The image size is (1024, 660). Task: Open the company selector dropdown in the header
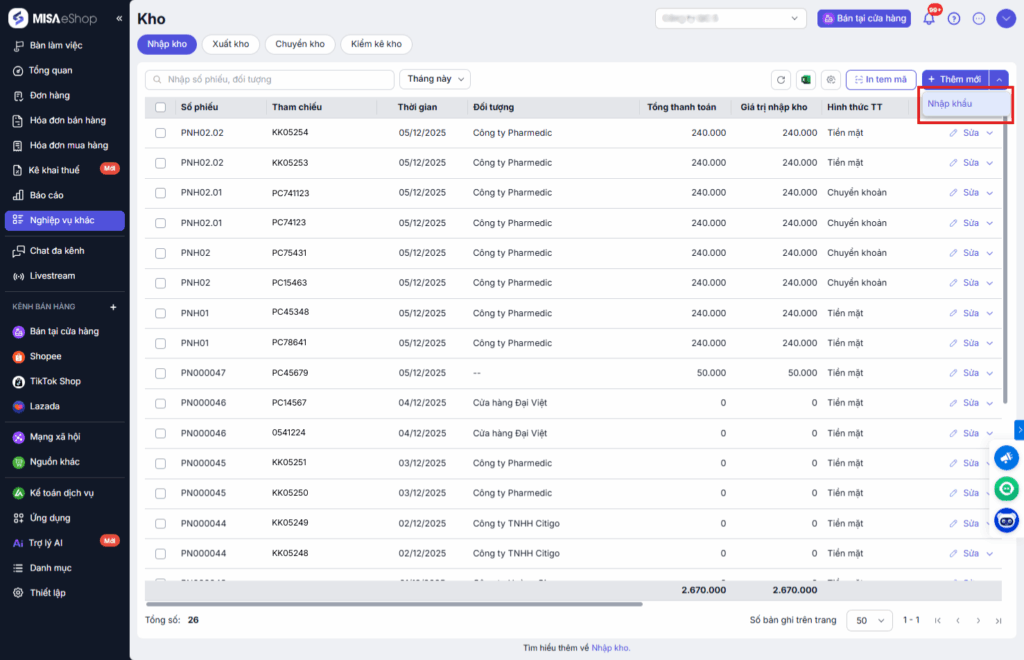coord(730,18)
